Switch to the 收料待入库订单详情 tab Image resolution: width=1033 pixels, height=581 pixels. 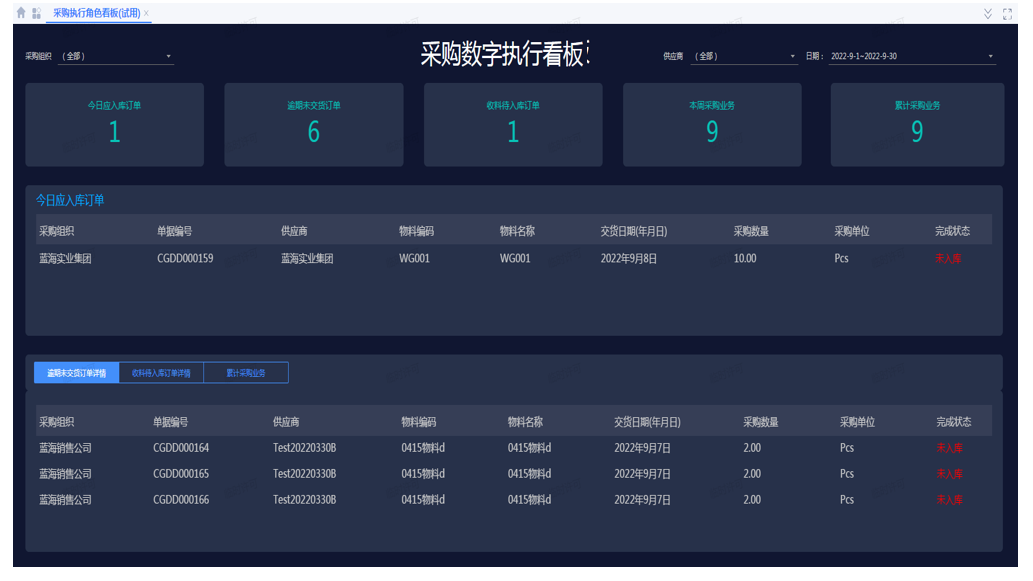pyautogui.click(x=164, y=371)
